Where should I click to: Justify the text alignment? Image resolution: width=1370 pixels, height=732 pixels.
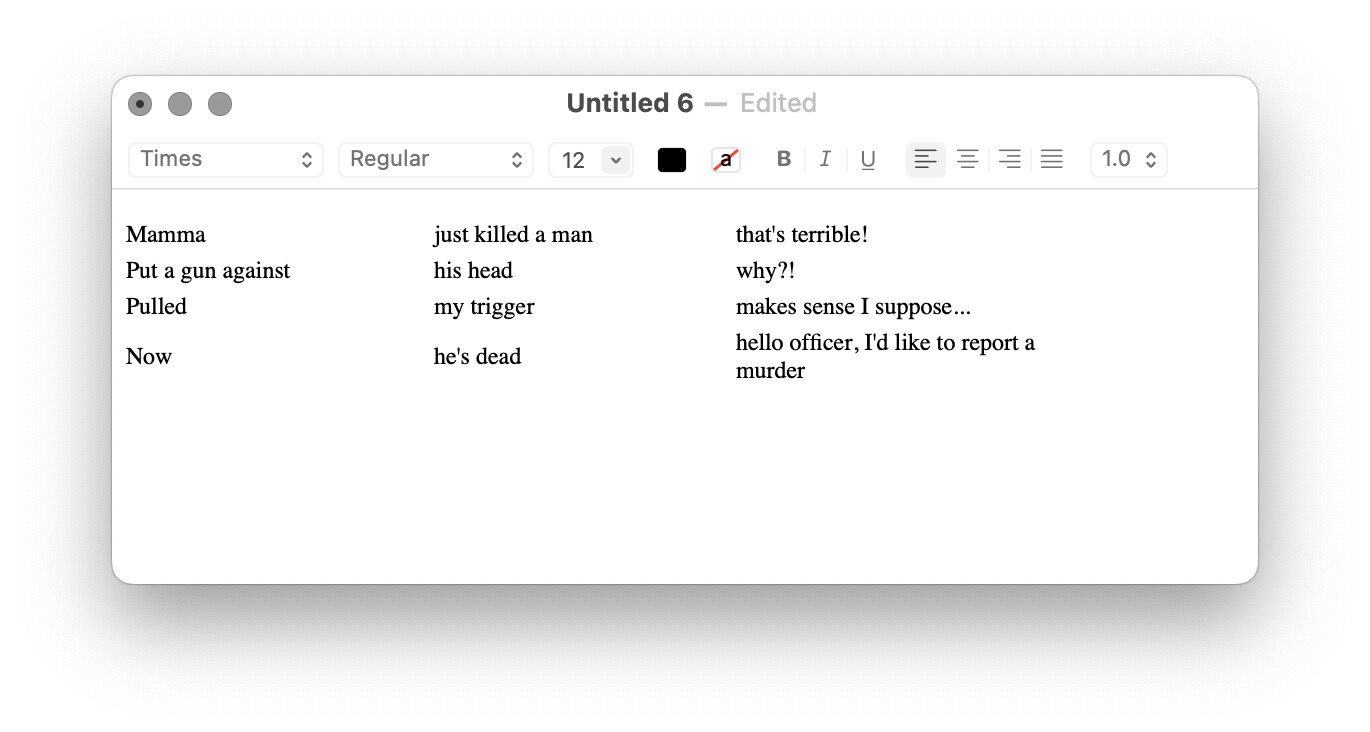pos(1052,159)
